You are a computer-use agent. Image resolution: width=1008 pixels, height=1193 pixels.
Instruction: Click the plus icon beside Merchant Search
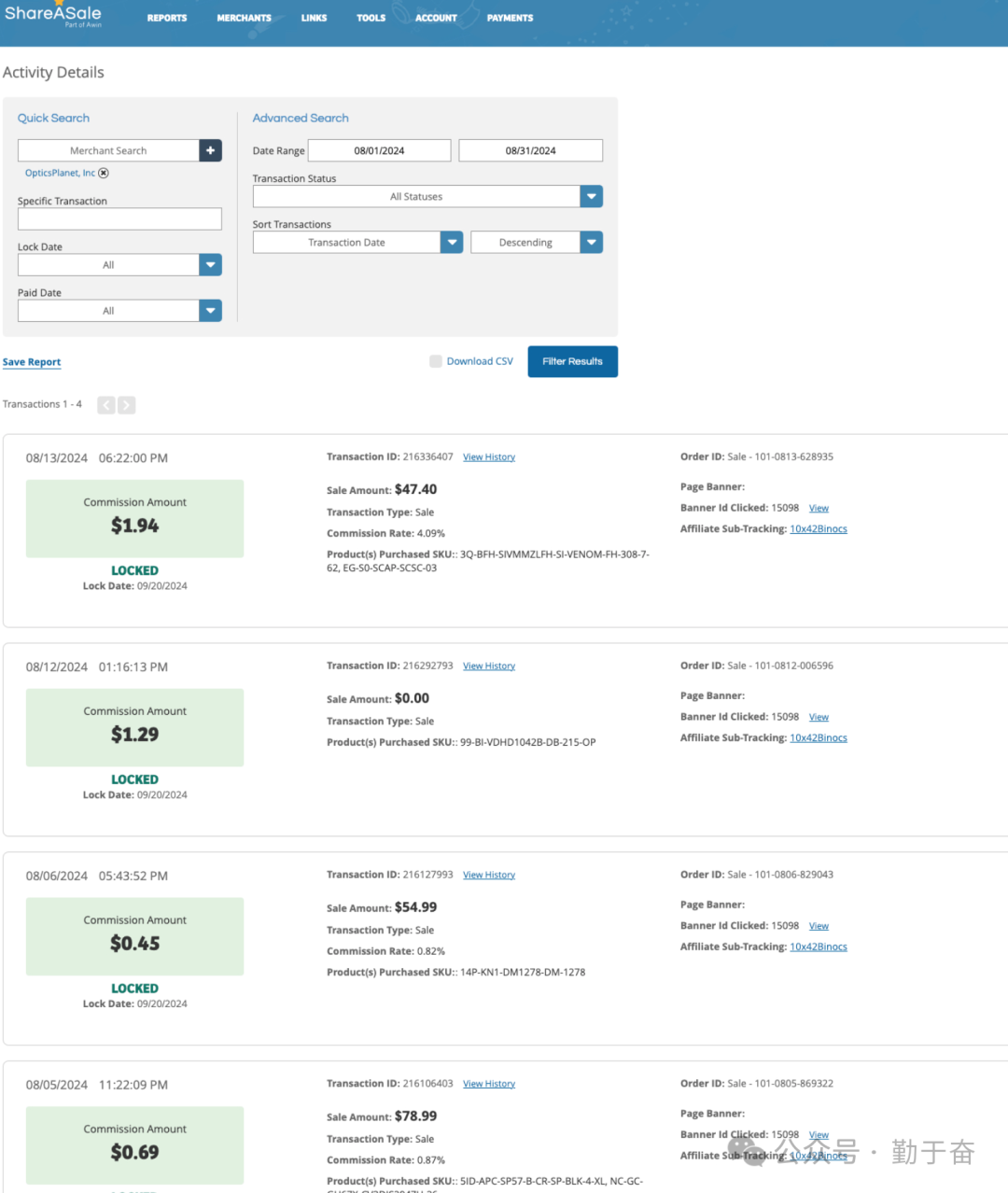click(x=210, y=150)
